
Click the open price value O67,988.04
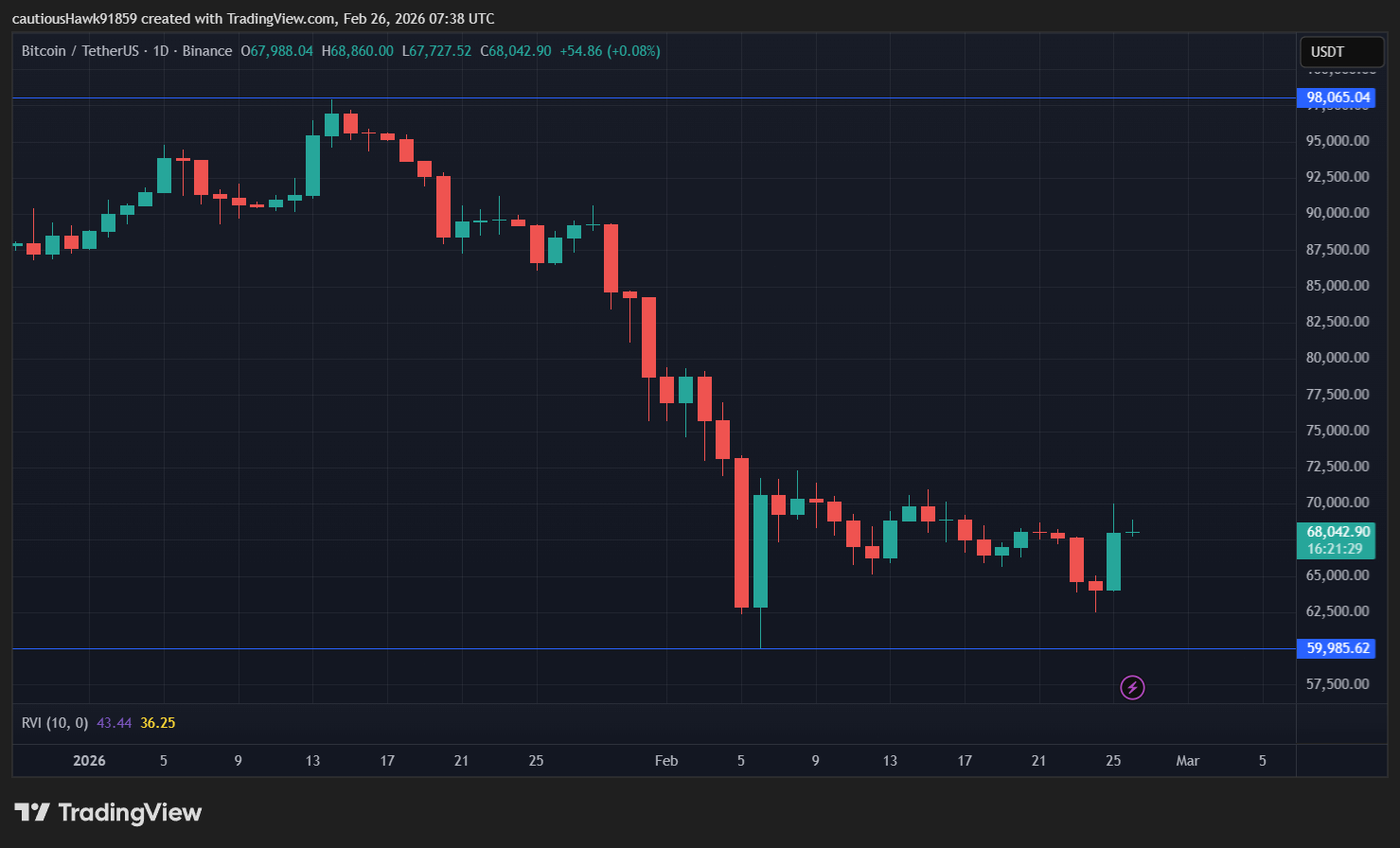(x=277, y=51)
